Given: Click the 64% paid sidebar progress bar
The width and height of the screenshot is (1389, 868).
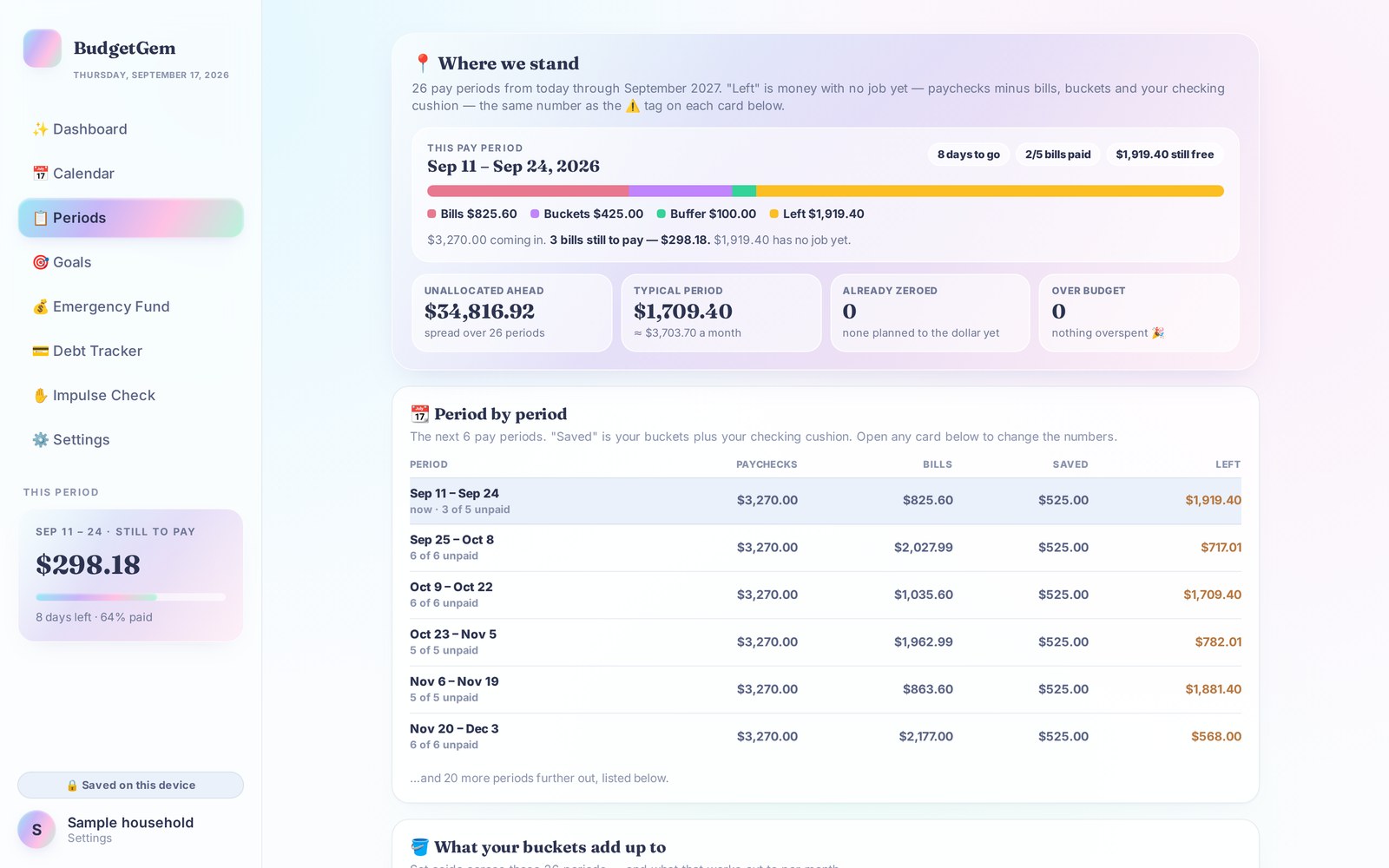Looking at the screenshot, I should 130,597.
